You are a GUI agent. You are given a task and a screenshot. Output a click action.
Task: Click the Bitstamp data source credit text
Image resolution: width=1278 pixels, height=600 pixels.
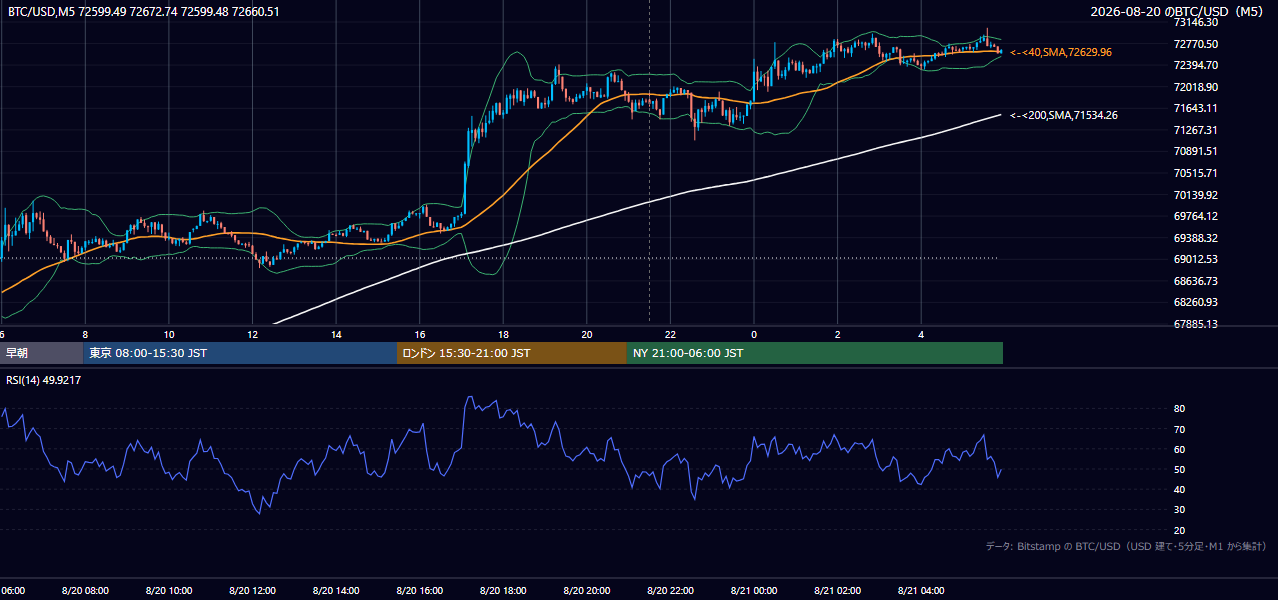[1126, 546]
